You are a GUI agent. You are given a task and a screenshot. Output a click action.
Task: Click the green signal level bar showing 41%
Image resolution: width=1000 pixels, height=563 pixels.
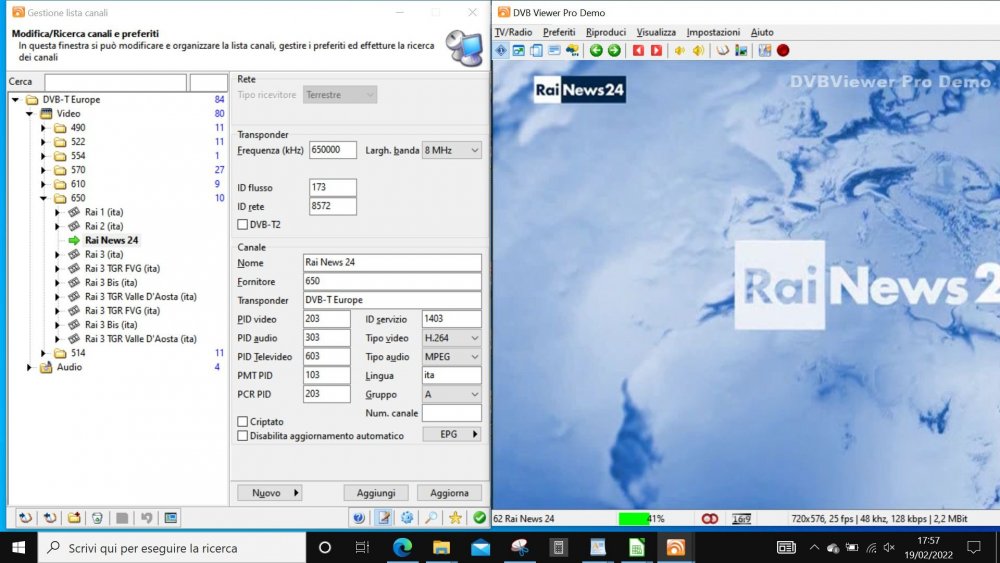pos(634,519)
